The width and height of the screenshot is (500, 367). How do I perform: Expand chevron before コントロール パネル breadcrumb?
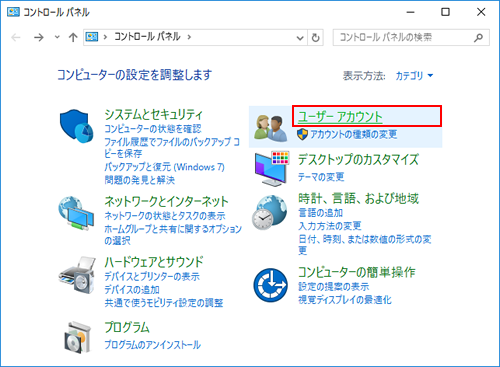coord(105,37)
